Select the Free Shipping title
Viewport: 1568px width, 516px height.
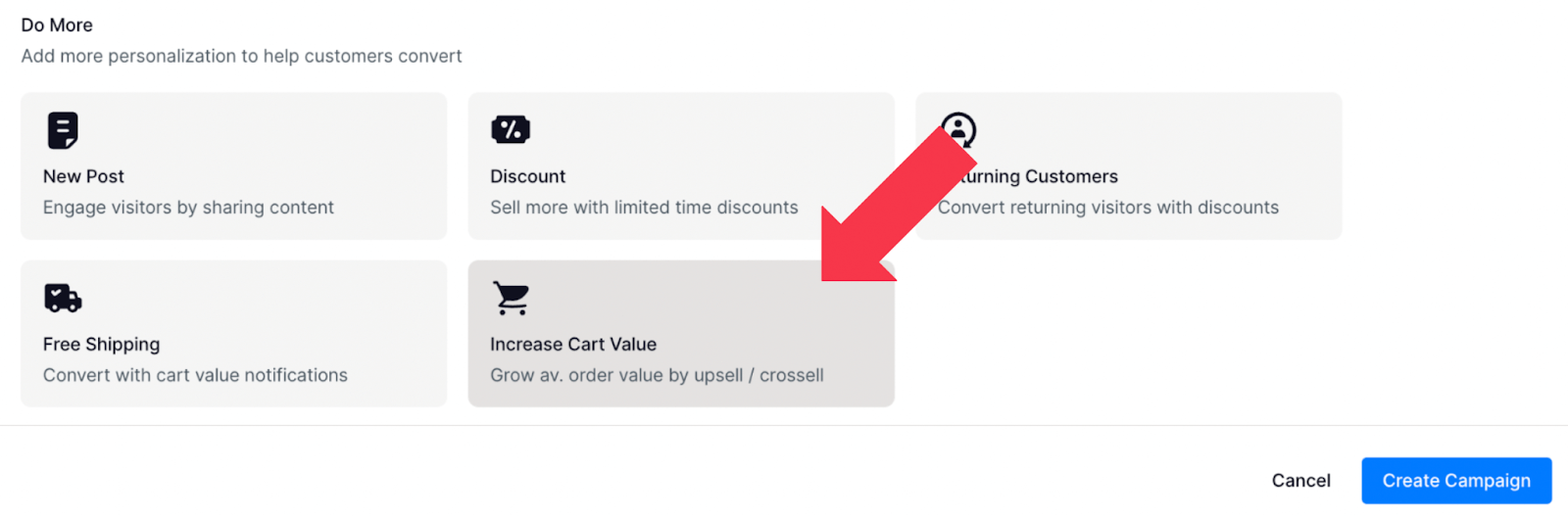pyautogui.click(x=101, y=345)
